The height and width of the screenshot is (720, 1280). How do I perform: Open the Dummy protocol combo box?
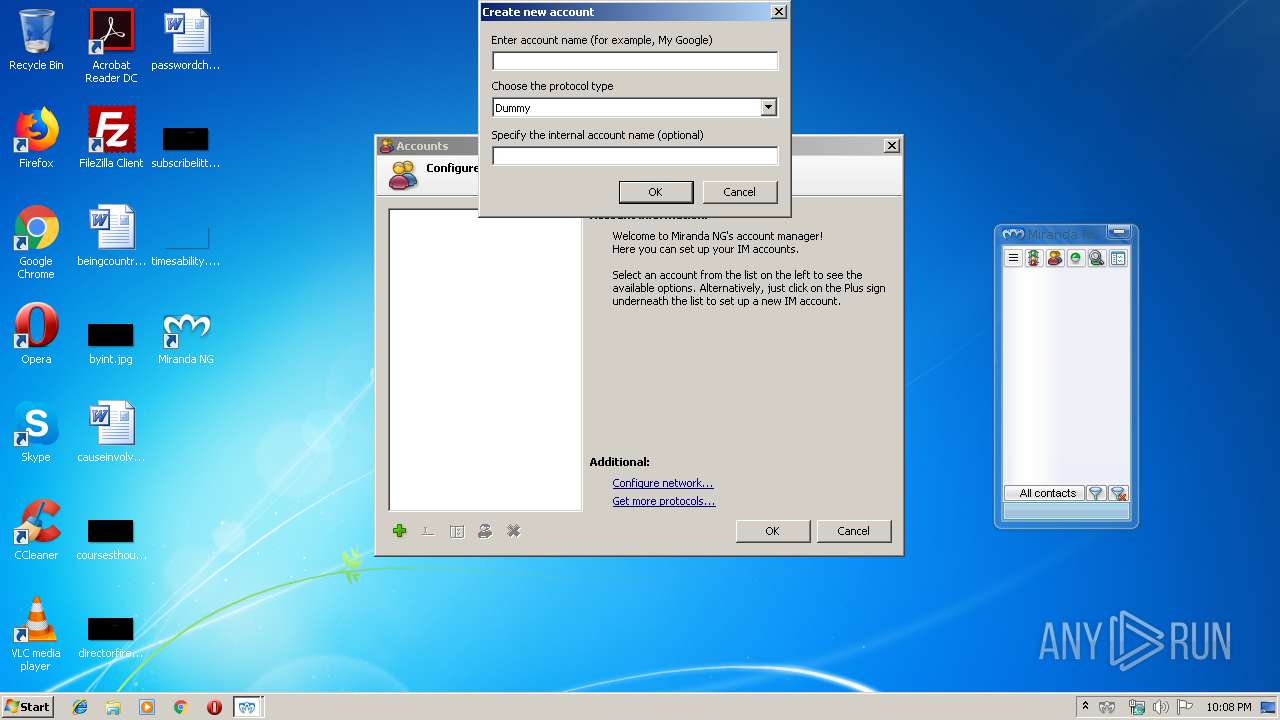(x=635, y=107)
